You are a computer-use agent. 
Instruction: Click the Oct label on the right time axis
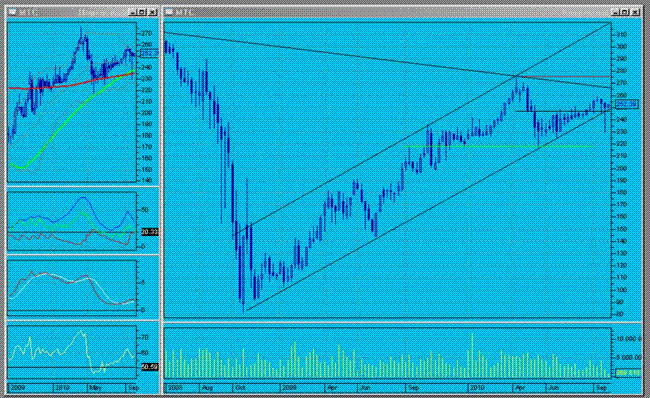(x=240, y=388)
